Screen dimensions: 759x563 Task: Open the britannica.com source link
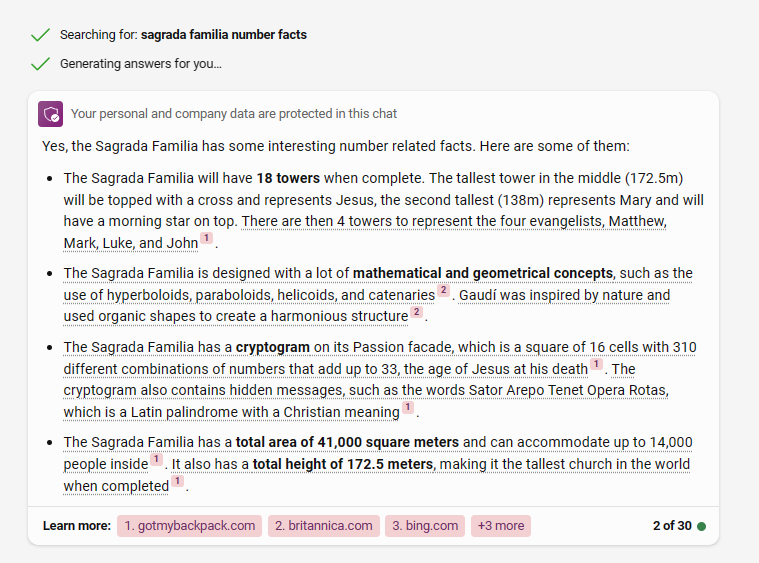click(x=323, y=526)
